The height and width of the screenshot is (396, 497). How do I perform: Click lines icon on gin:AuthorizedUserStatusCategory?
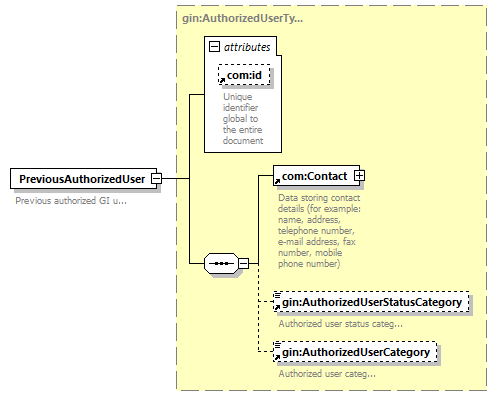pyautogui.click(x=277, y=295)
